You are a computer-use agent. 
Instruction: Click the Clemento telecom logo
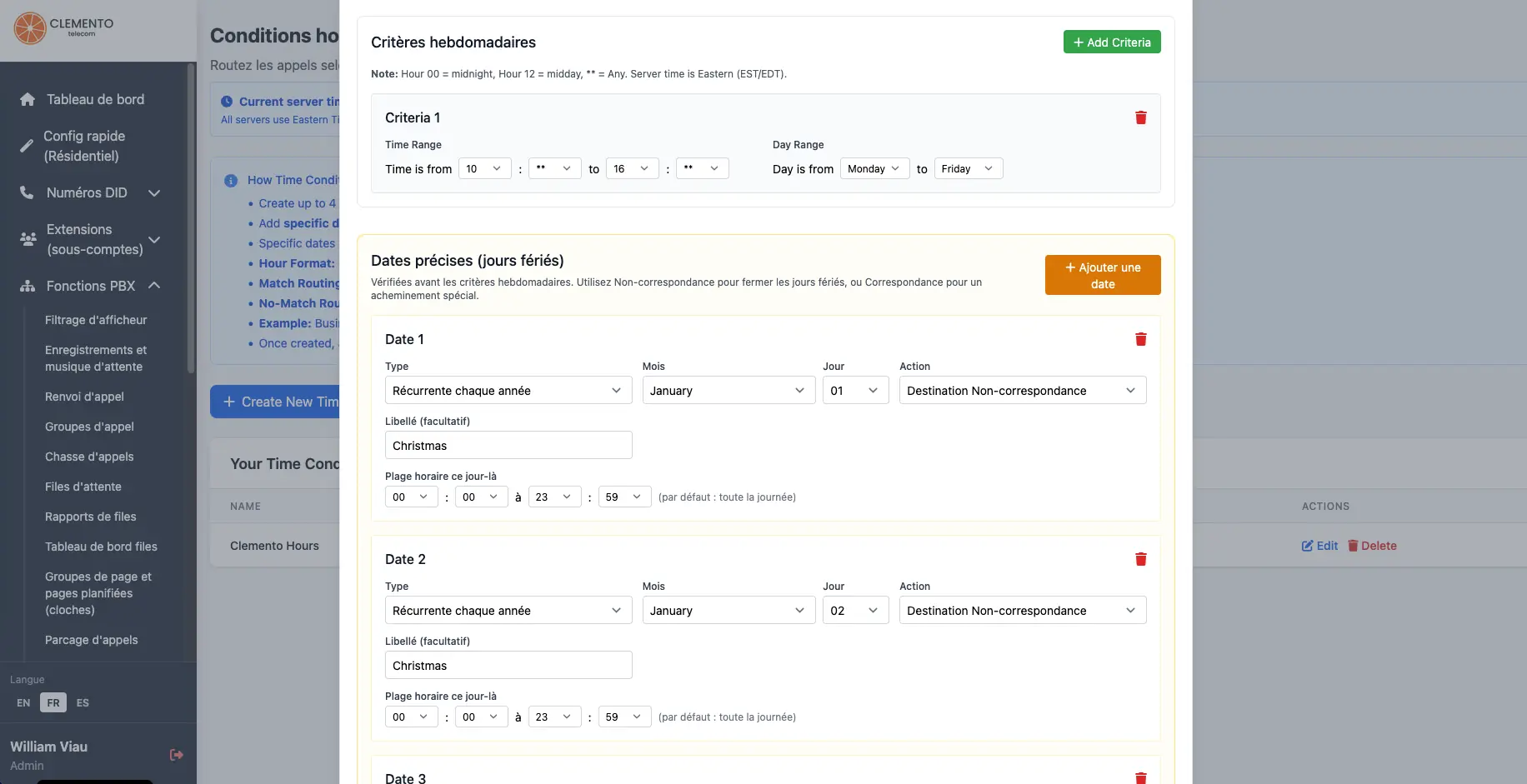tap(64, 28)
